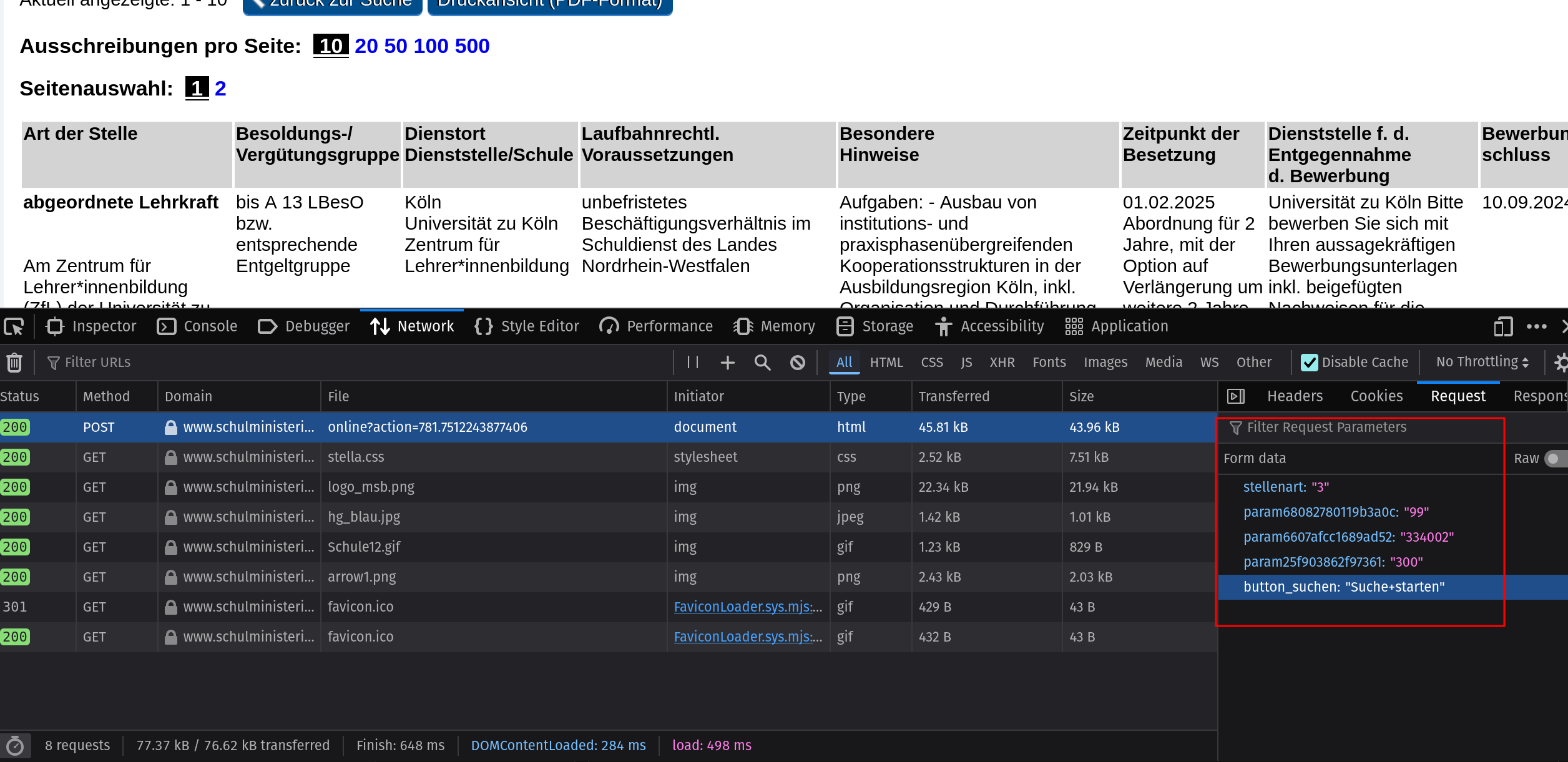Open devtools three-dots options menu

(x=1536, y=326)
